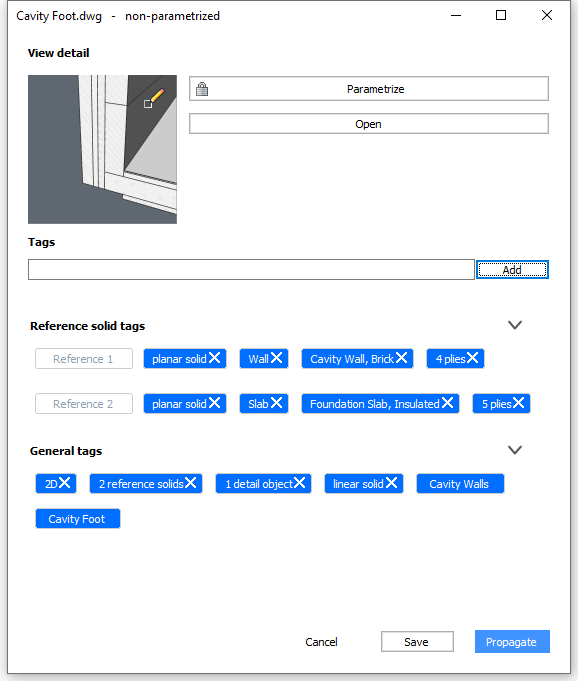Click the pencil edit icon on the thumbnail
The height and width of the screenshot is (681, 578).
[x=154, y=98]
